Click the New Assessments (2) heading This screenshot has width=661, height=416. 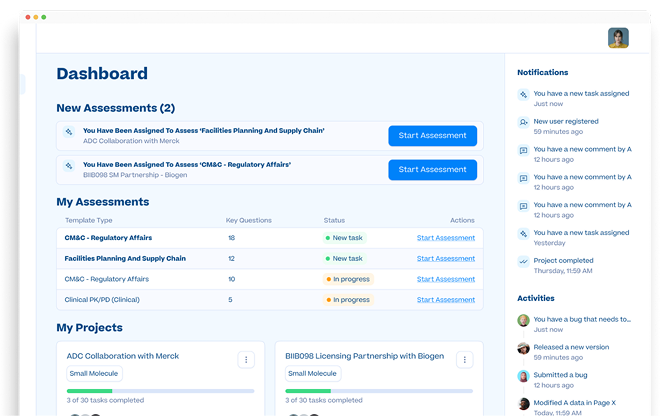point(116,108)
